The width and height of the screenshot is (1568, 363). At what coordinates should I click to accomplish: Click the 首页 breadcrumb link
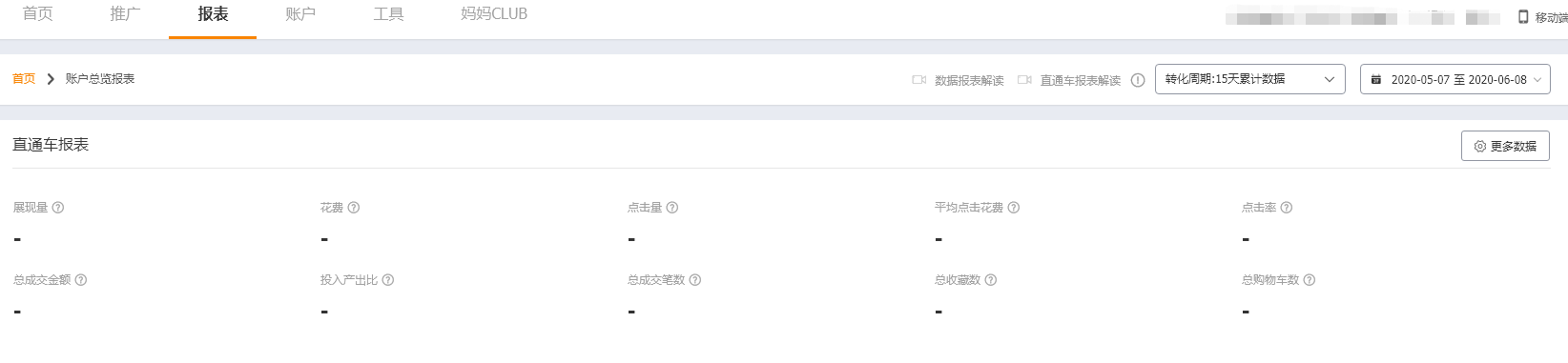24,79
